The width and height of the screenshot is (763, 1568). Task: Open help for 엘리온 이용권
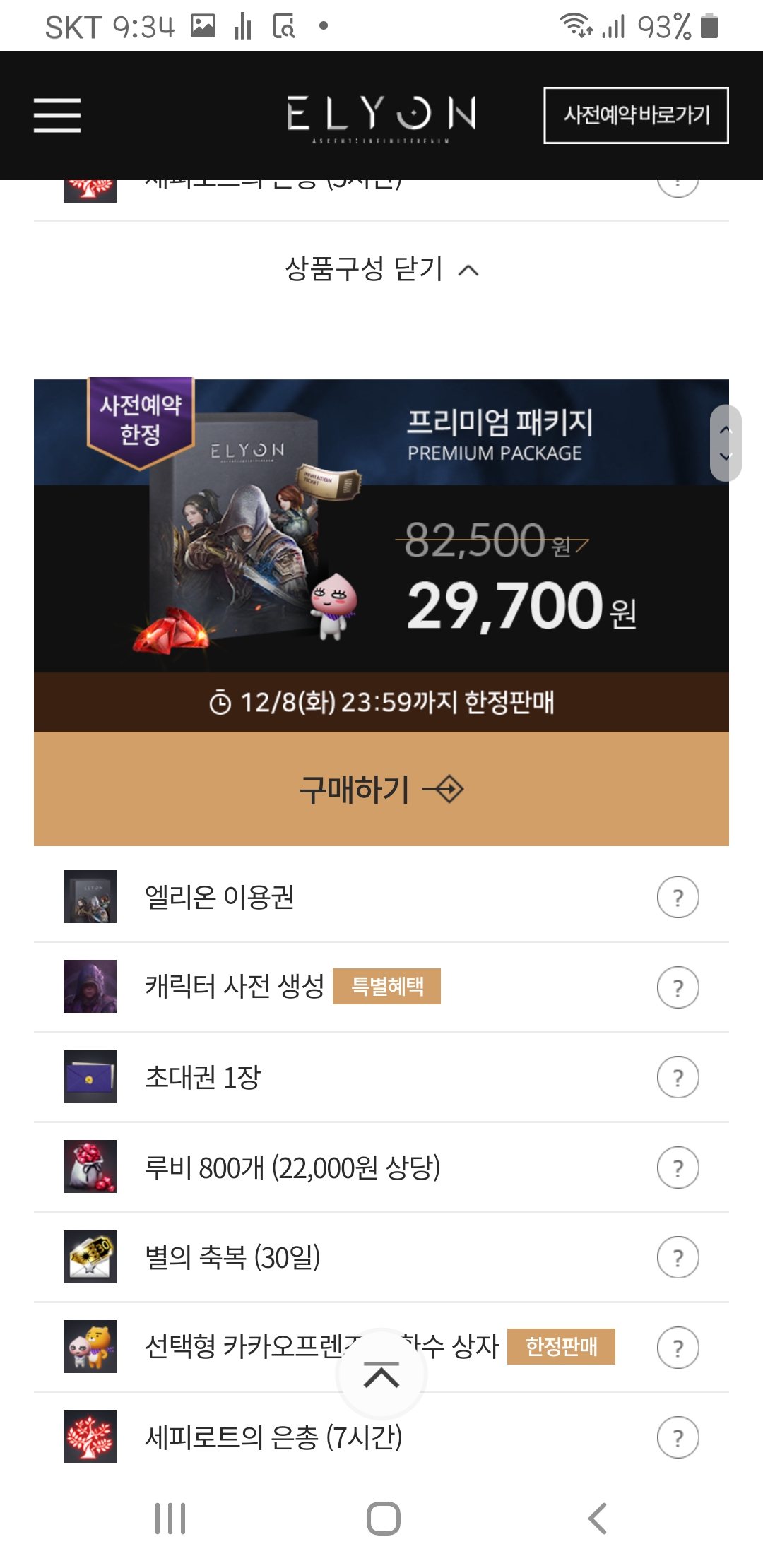pyautogui.click(x=678, y=897)
